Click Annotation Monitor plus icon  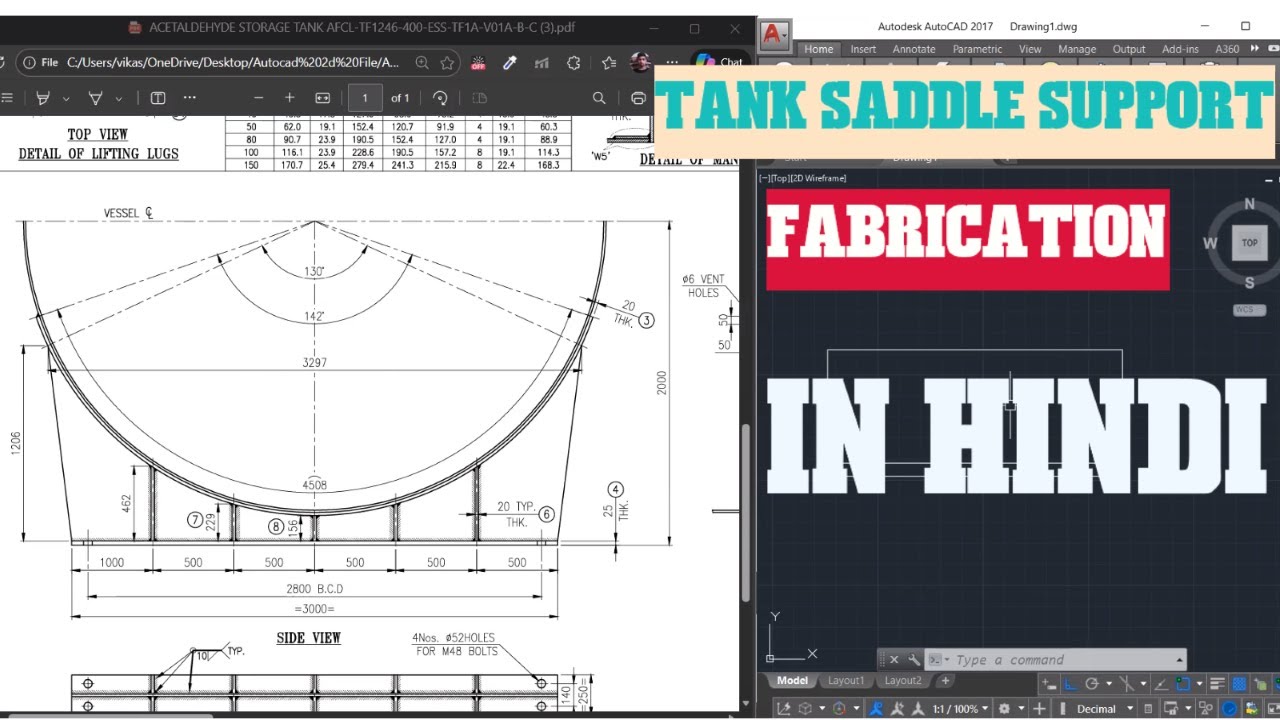(x=1039, y=709)
